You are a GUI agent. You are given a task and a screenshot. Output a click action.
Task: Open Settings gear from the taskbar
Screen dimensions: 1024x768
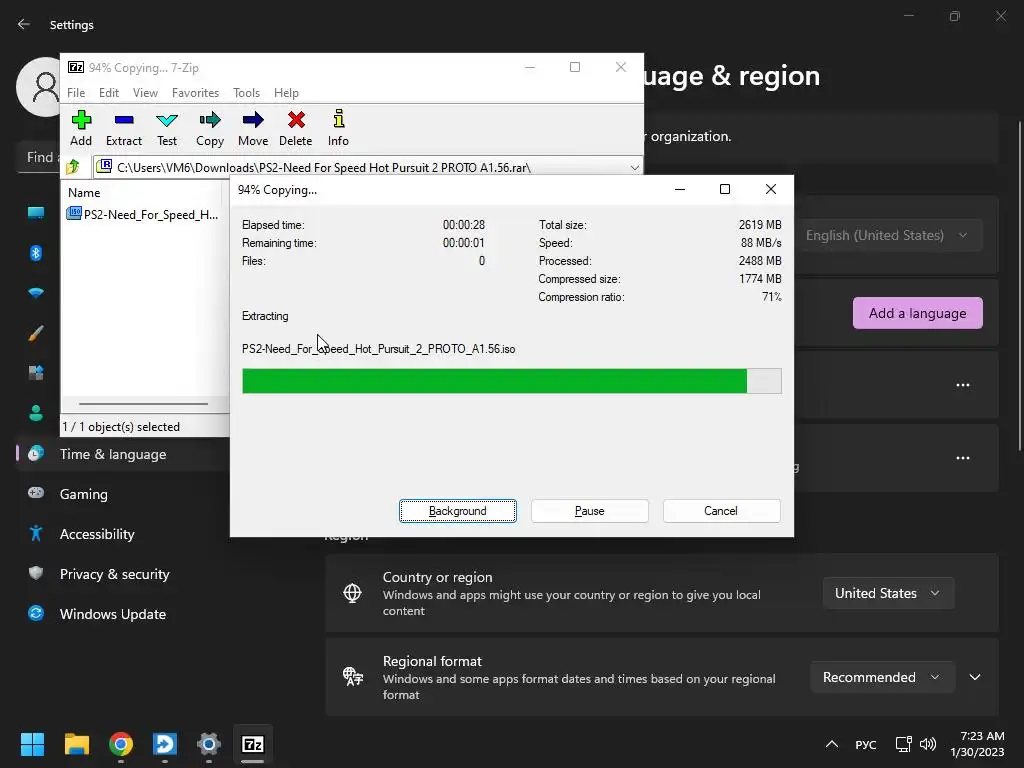pos(208,744)
